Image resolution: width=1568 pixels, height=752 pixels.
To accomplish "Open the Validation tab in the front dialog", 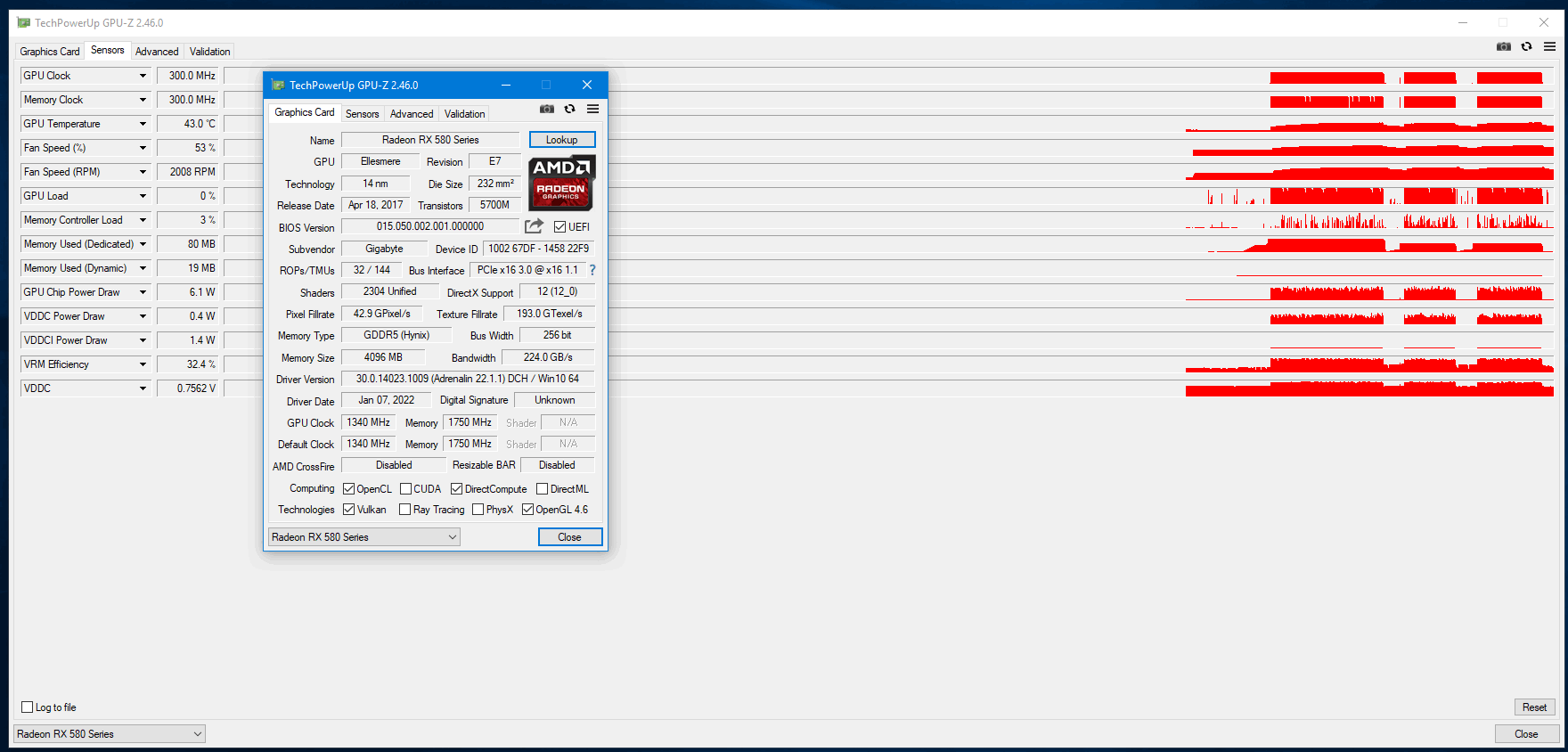I will point(465,114).
